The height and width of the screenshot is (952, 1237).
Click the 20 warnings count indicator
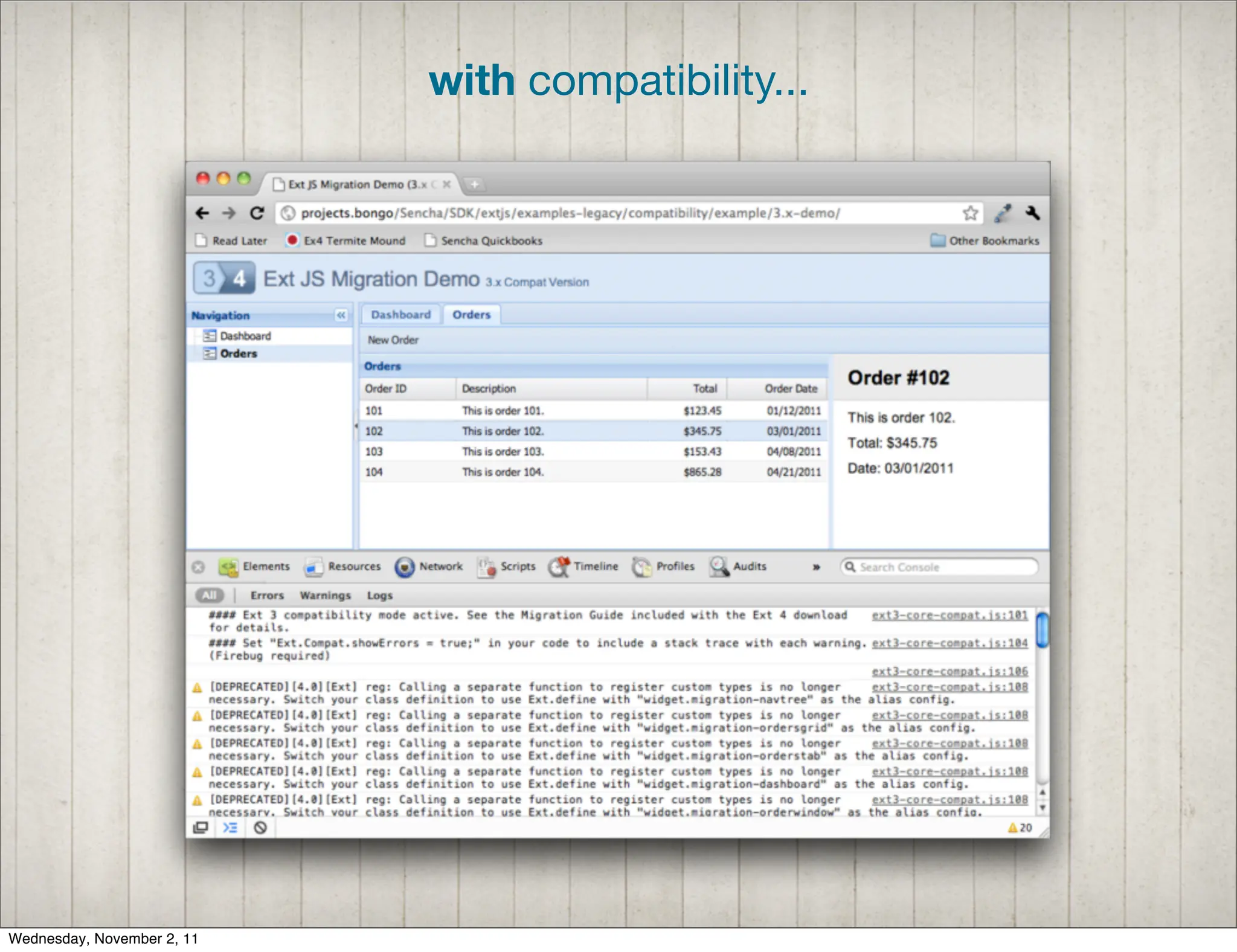point(1020,828)
